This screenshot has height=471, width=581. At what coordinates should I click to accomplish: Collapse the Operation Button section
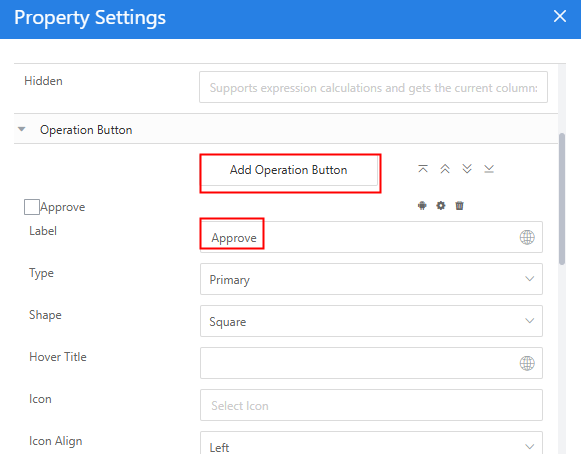22,129
